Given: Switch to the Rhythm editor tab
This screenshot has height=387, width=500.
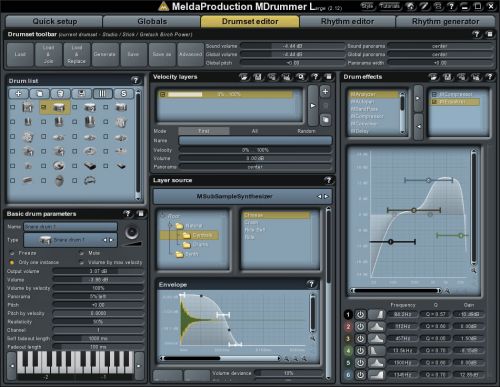Looking at the screenshot, I should pos(347,21).
